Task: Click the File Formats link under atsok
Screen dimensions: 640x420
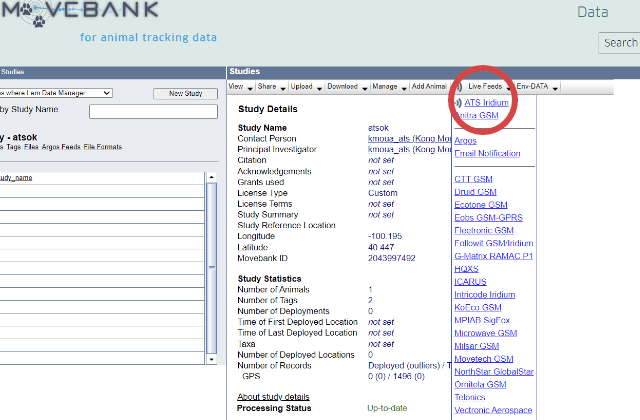Action: [103, 147]
